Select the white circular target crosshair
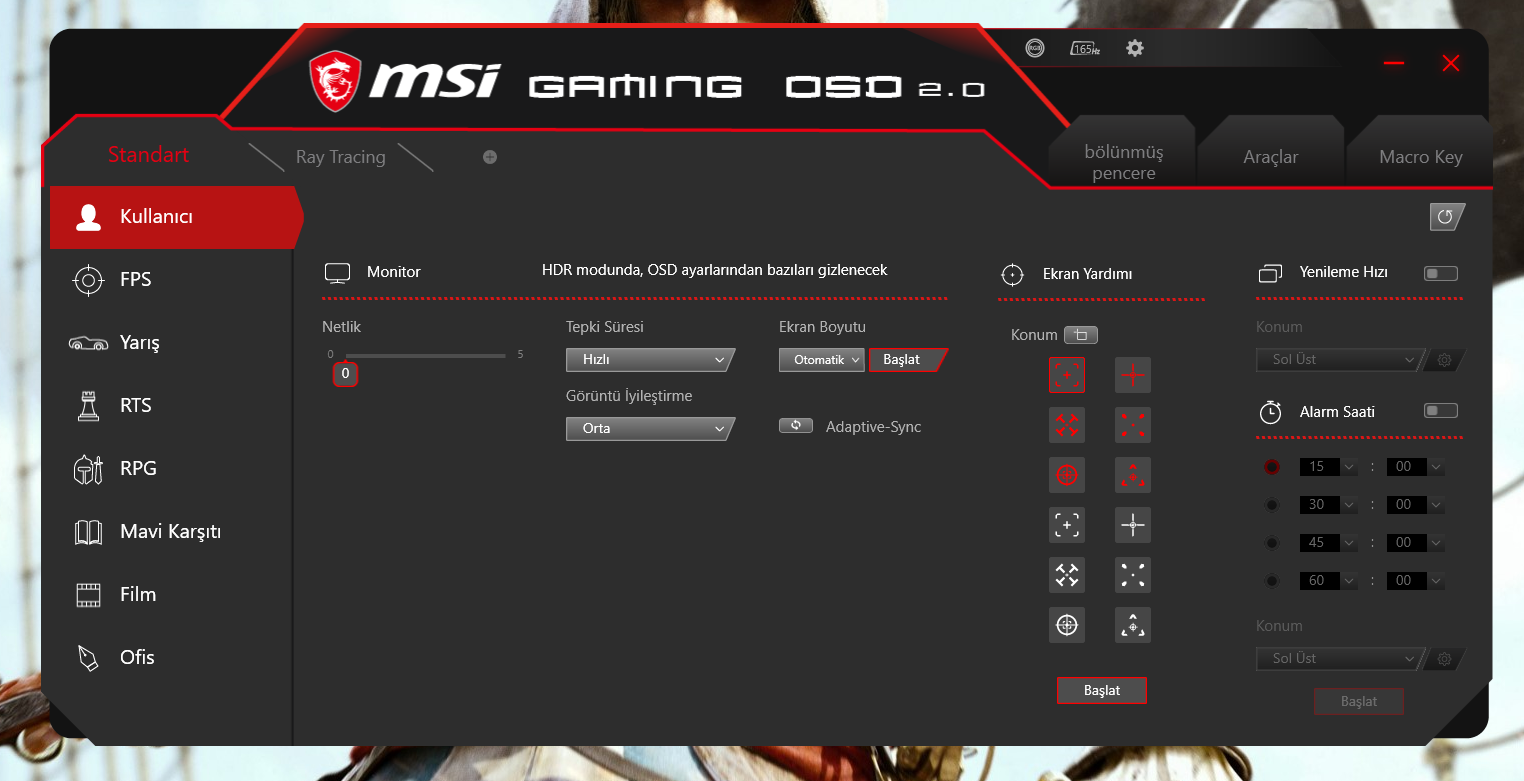The image size is (1524, 781). tap(1067, 625)
